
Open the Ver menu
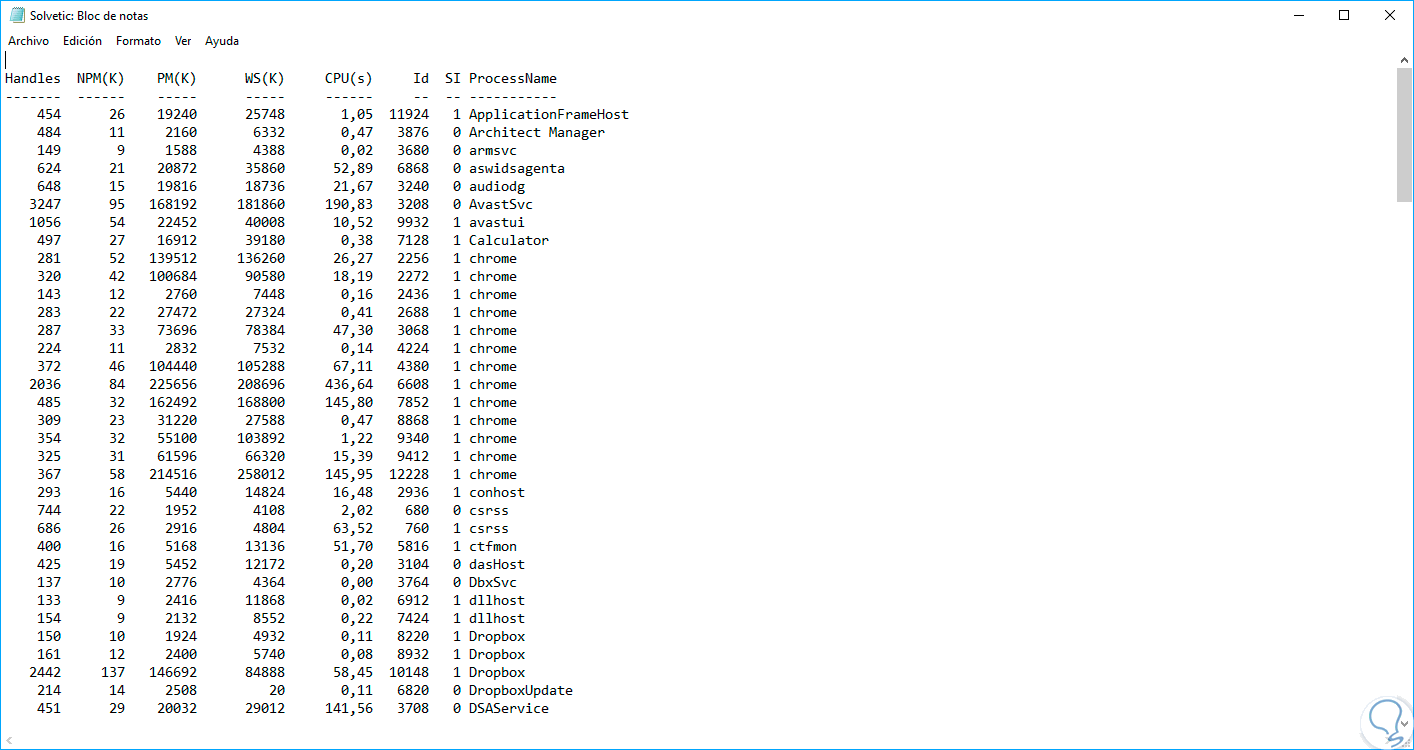[x=183, y=41]
